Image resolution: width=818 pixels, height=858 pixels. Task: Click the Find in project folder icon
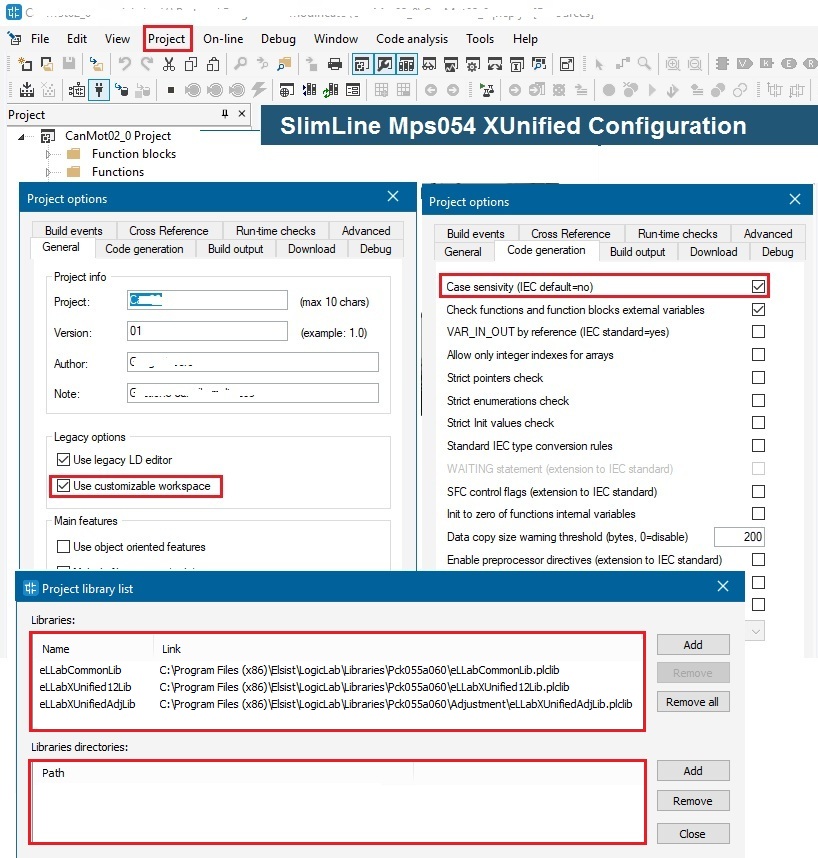tap(284, 65)
